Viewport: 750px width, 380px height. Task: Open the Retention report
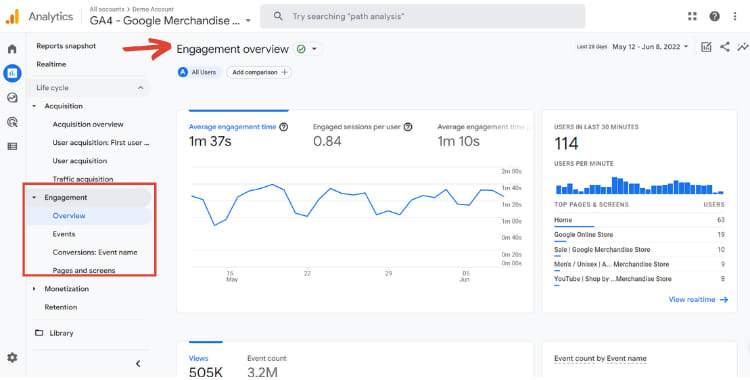click(61, 307)
